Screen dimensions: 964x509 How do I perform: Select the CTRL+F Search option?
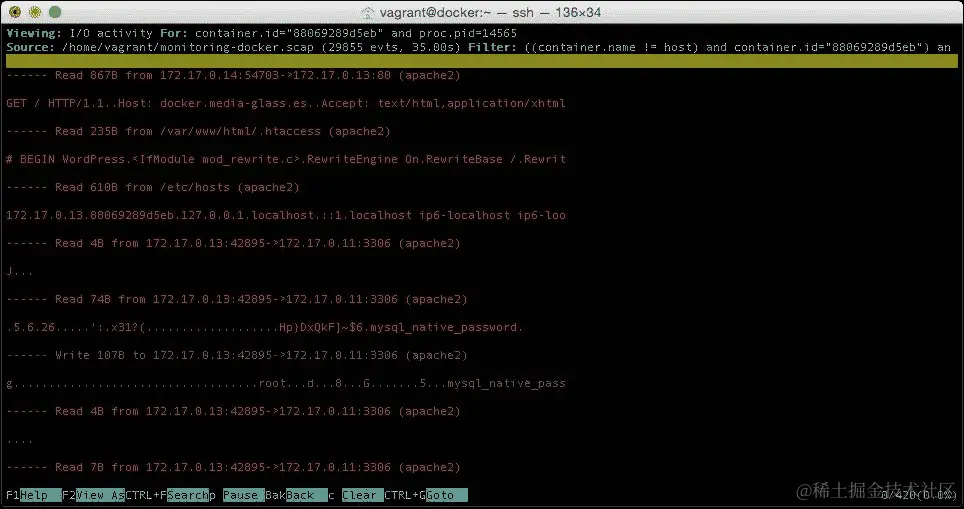[167, 495]
